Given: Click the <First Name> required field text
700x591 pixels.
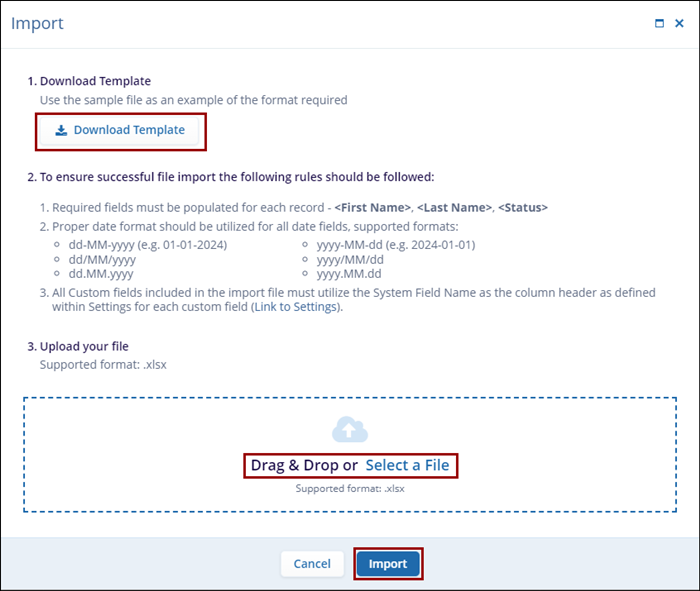Looking at the screenshot, I should point(372,207).
